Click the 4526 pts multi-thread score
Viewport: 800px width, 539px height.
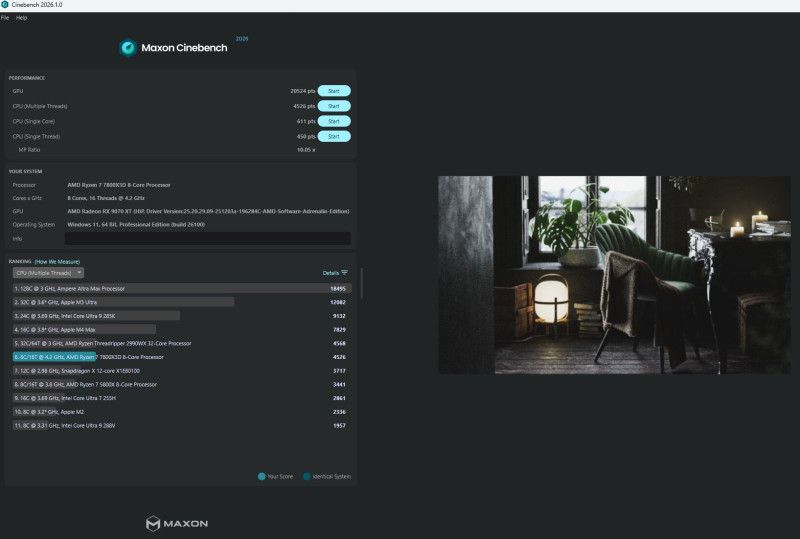pyautogui.click(x=304, y=106)
